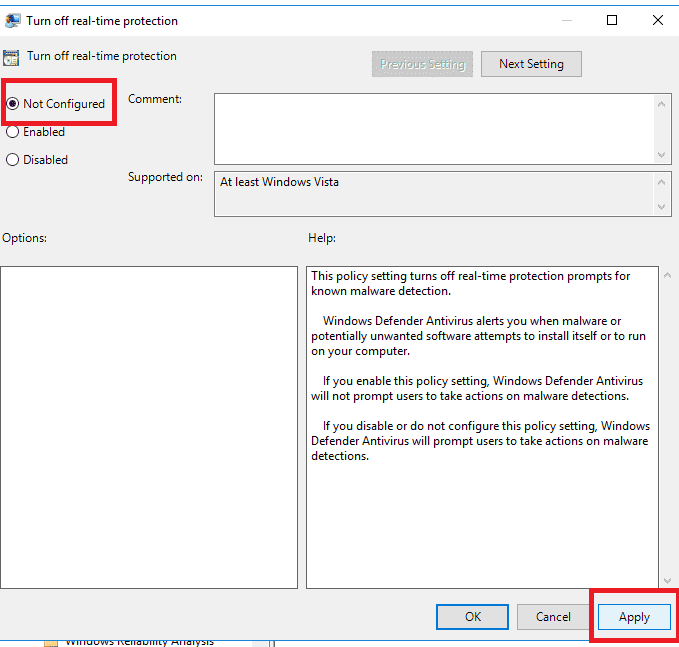Maximize the policy dialog window
Image resolution: width=679 pixels, height=647 pixels.
[x=612, y=20]
